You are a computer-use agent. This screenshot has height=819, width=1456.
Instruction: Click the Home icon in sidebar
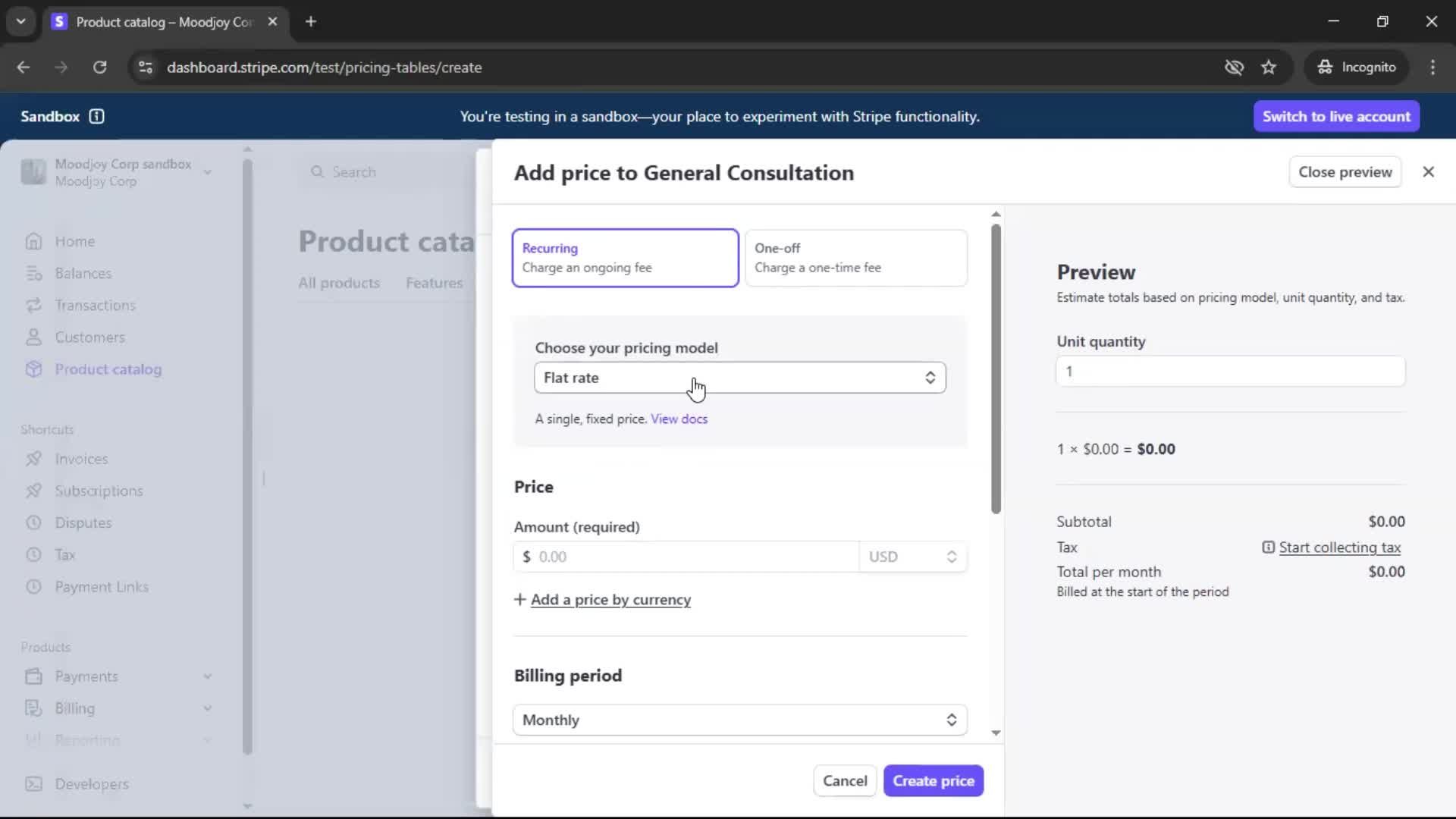tap(33, 241)
